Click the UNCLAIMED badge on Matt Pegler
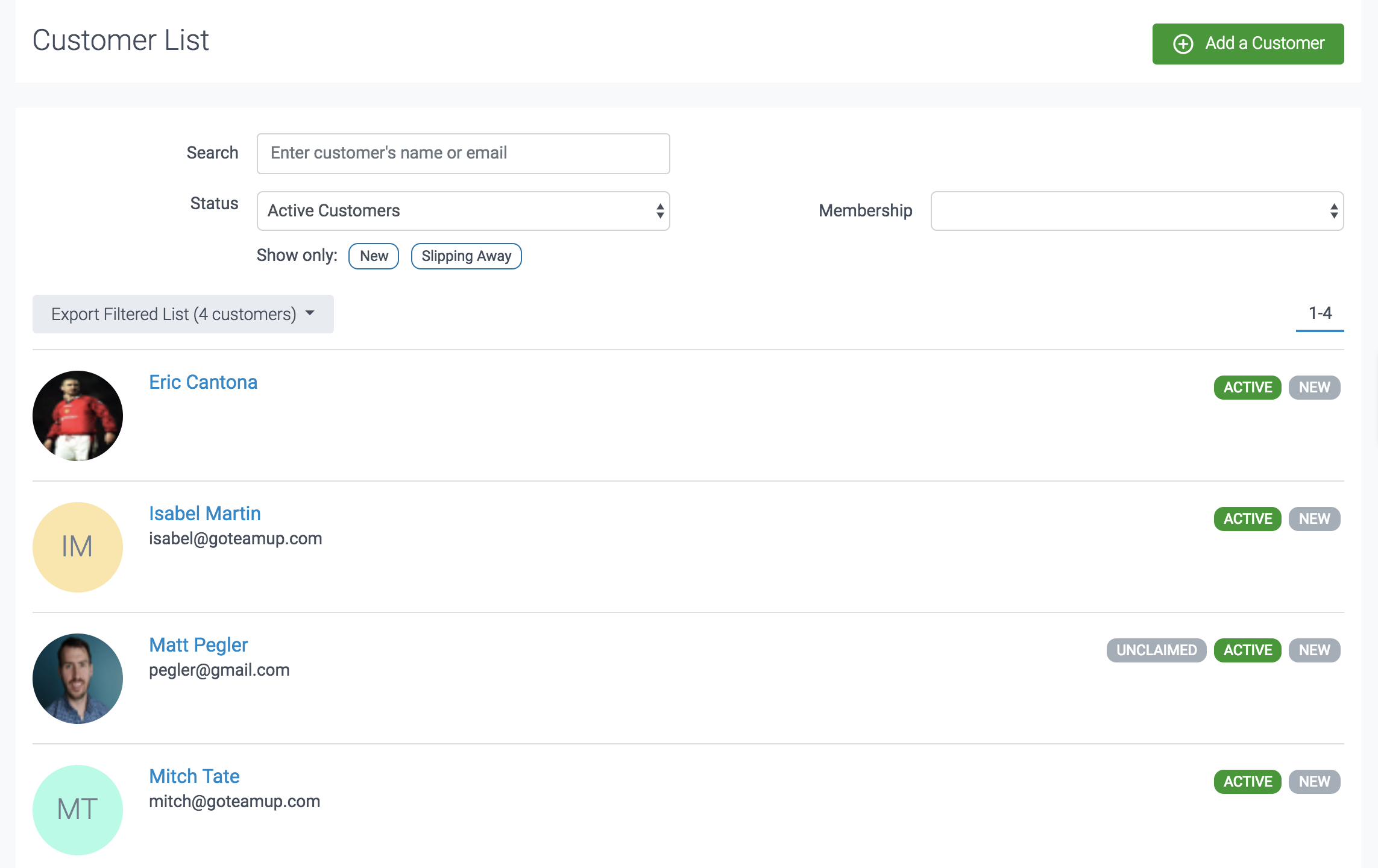Viewport: 1378px width, 868px height. click(1156, 650)
